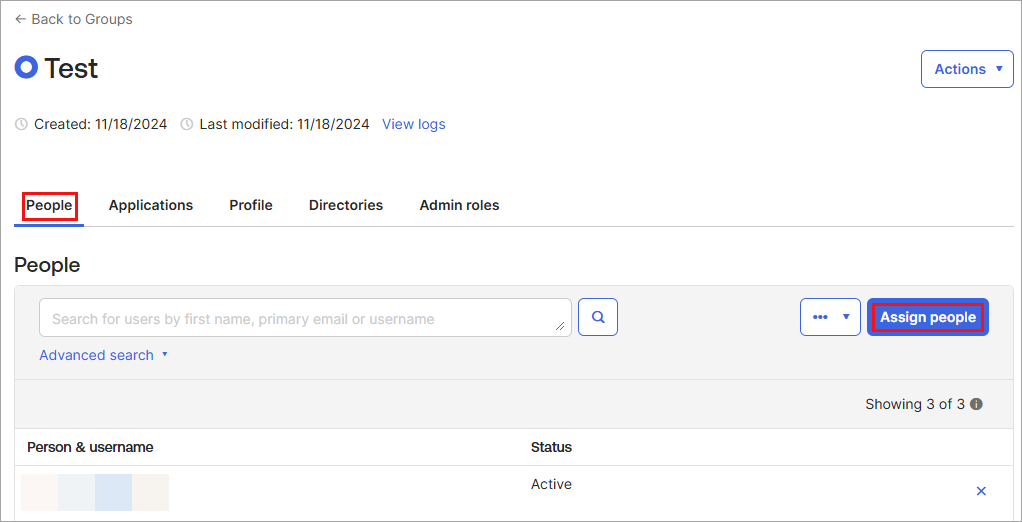Click the search magnifier icon button

pyautogui.click(x=598, y=317)
